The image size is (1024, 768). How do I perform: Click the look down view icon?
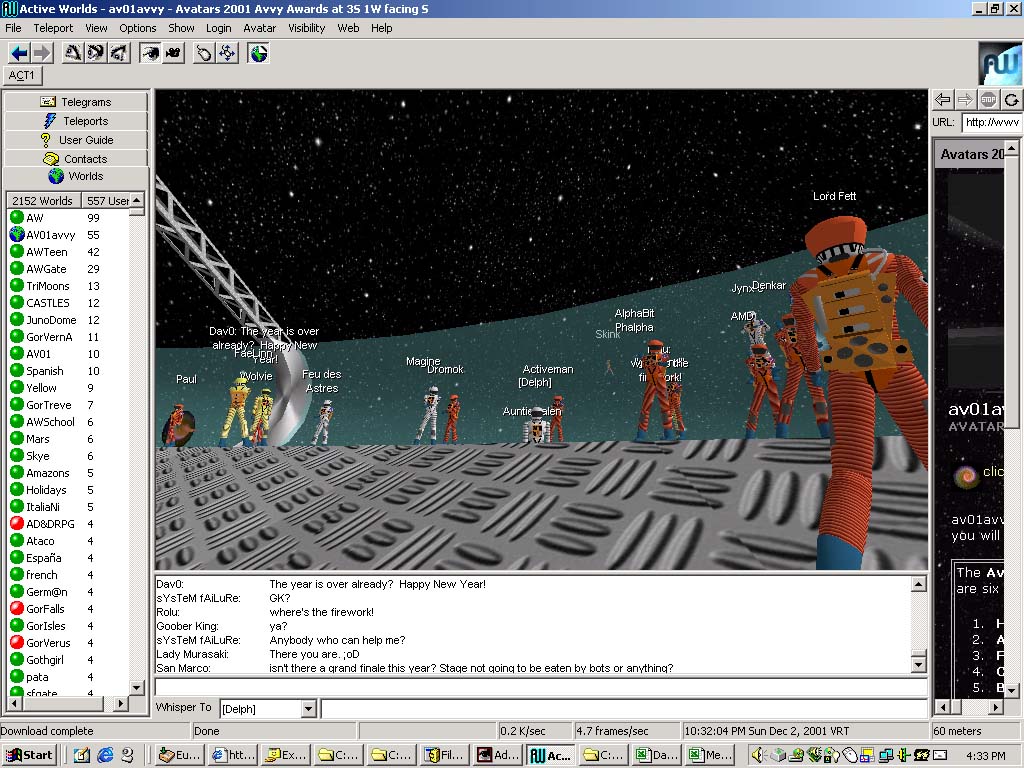pos(119,53)
